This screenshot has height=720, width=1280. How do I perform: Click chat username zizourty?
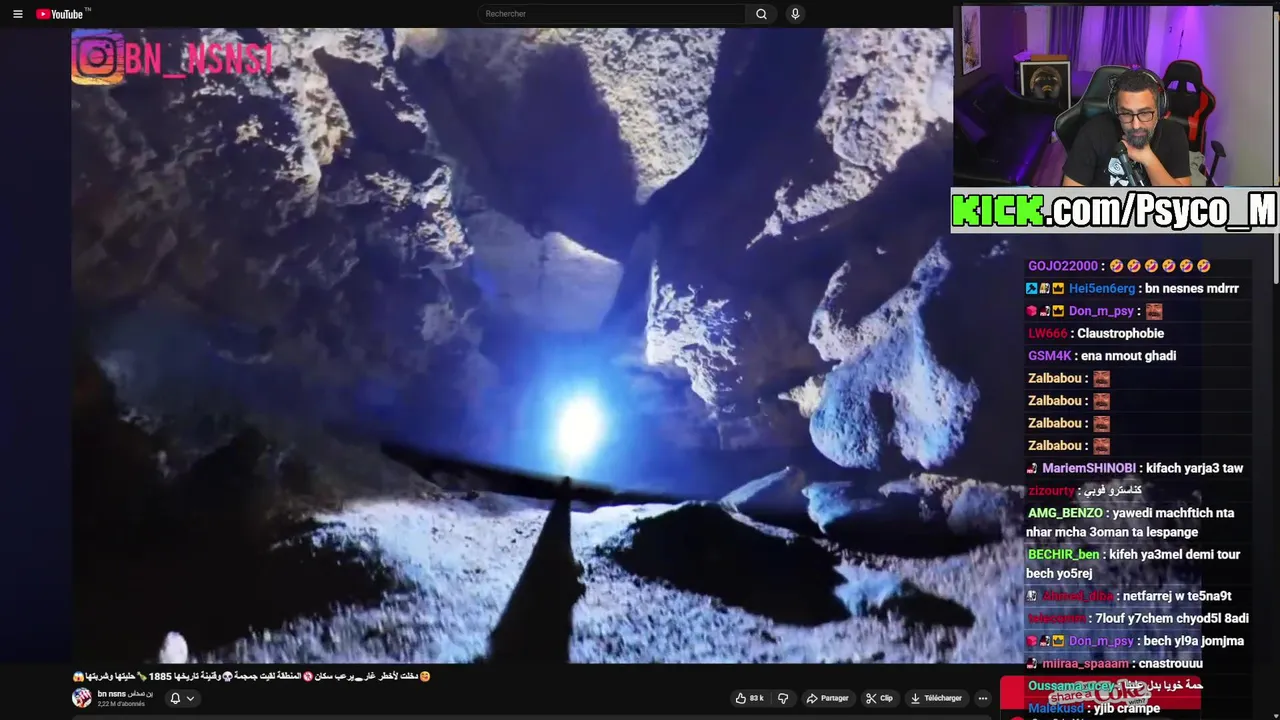point(1051,491)
